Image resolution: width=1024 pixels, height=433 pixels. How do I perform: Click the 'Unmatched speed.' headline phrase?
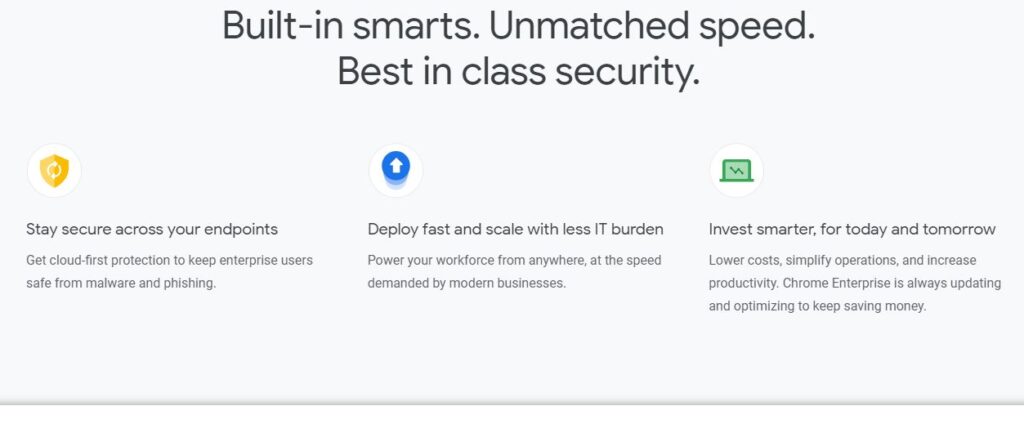point(652,25)
